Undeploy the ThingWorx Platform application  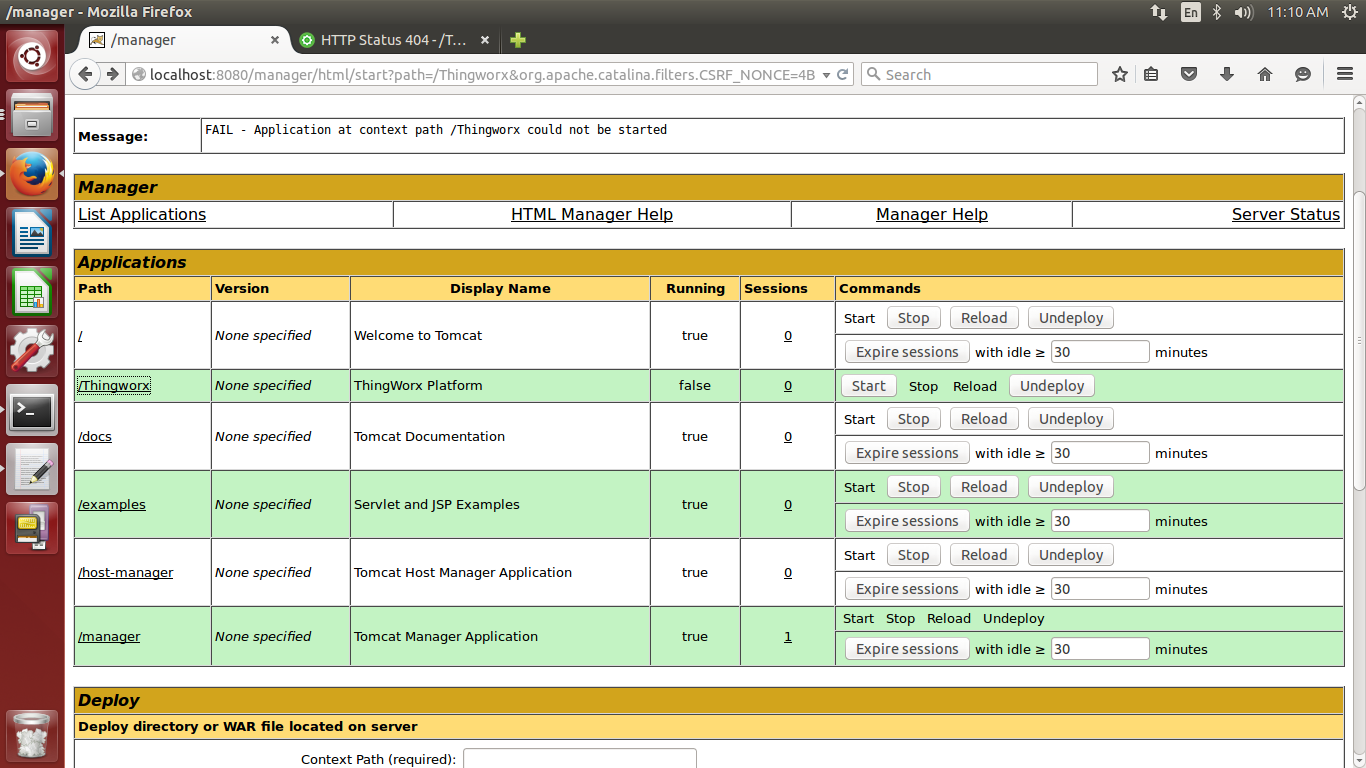(x=1052, y=385)
